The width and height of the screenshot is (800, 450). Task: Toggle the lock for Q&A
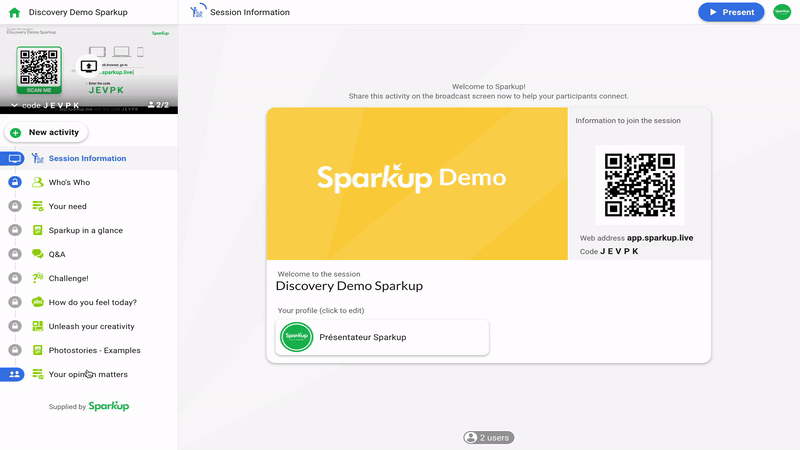coord(15,254)
